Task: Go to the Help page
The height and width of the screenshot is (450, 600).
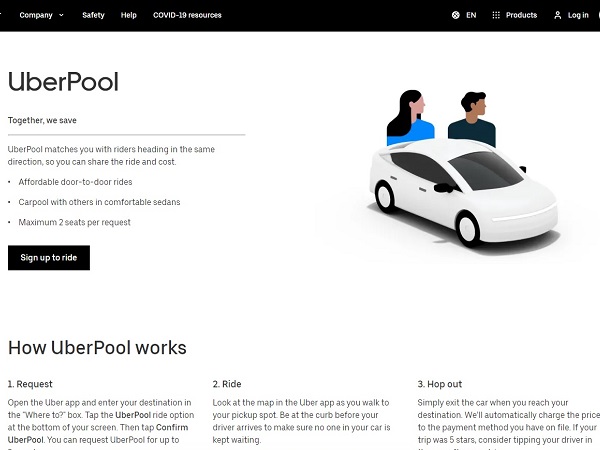Action: (129, 15)
